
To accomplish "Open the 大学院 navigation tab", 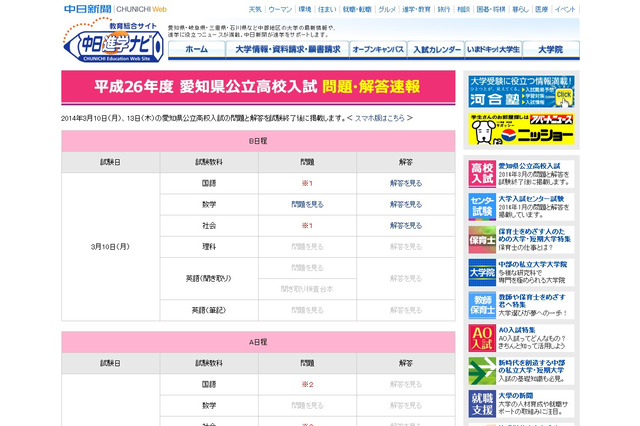I will pyautogui.click(x=551, y=50).
